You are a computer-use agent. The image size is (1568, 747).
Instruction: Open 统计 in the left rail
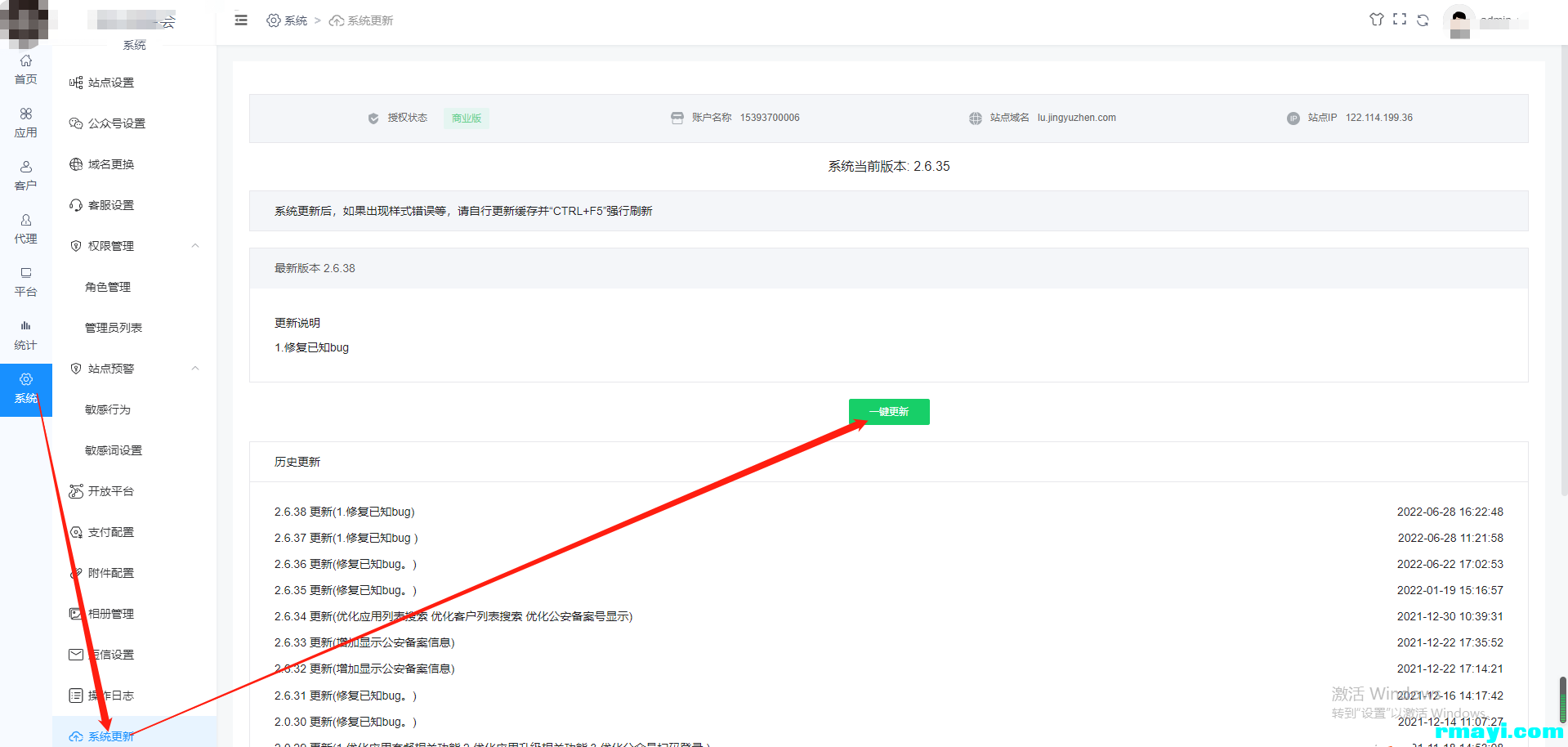(26, 335)
